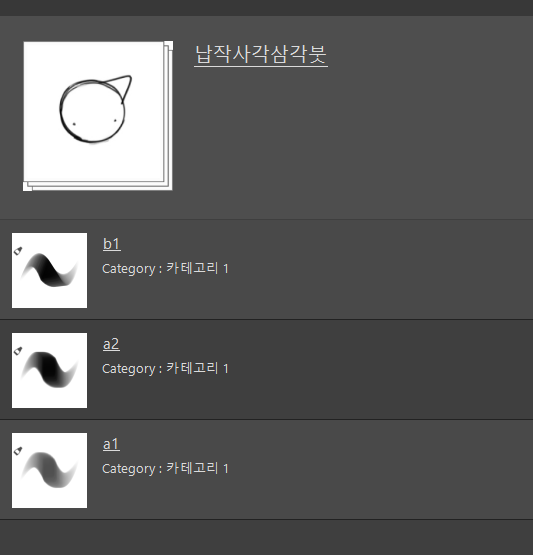Select the a2 brush stroke thumbnail

click(x=50, y=370)
